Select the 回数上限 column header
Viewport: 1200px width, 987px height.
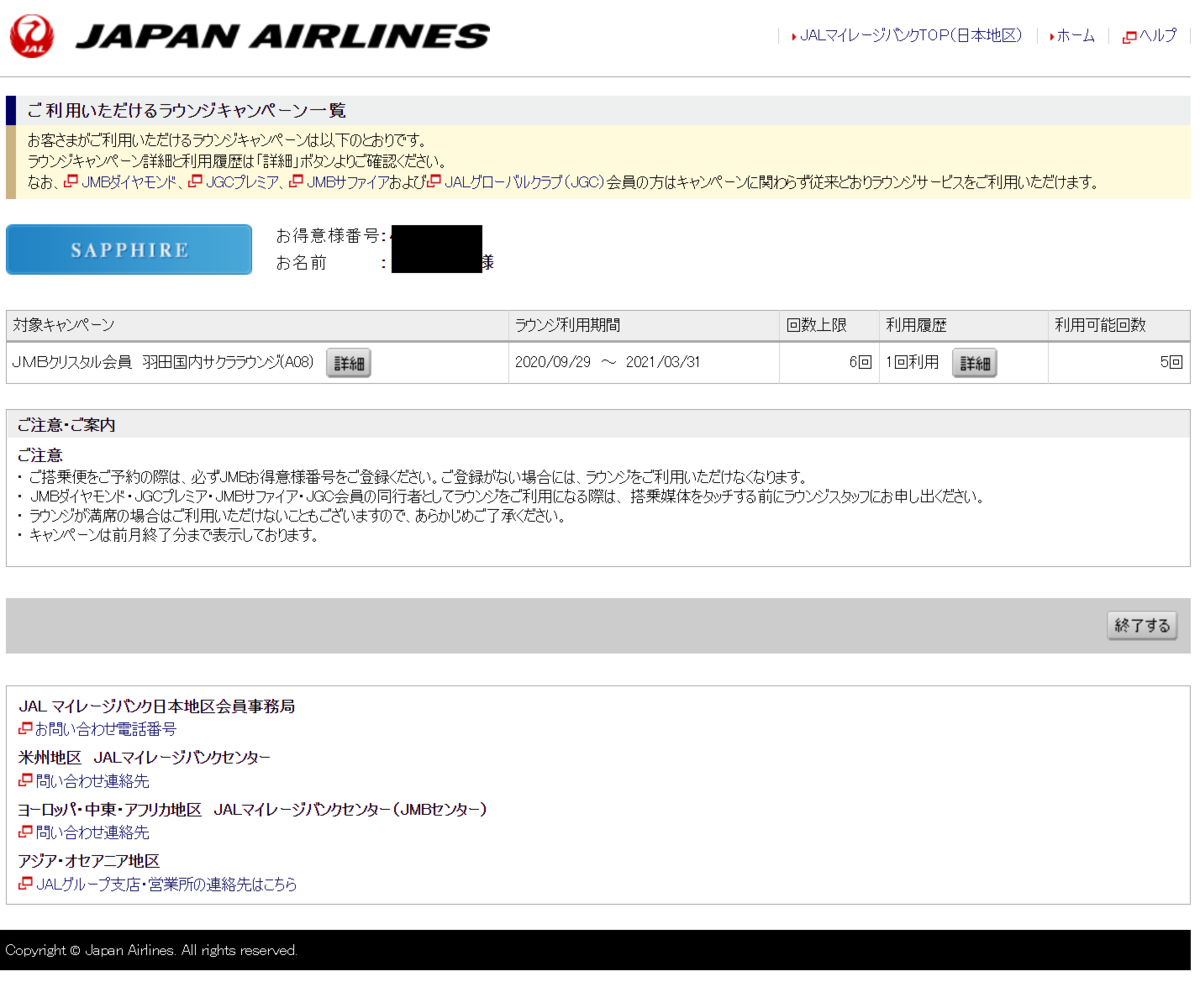point(829,325)
